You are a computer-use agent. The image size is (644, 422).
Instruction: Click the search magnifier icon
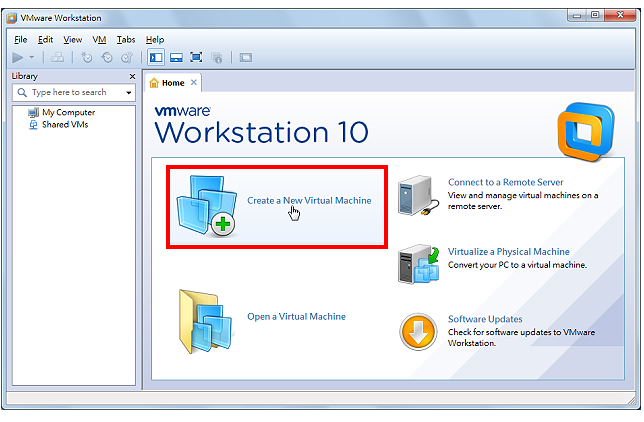tap(22, 92)
